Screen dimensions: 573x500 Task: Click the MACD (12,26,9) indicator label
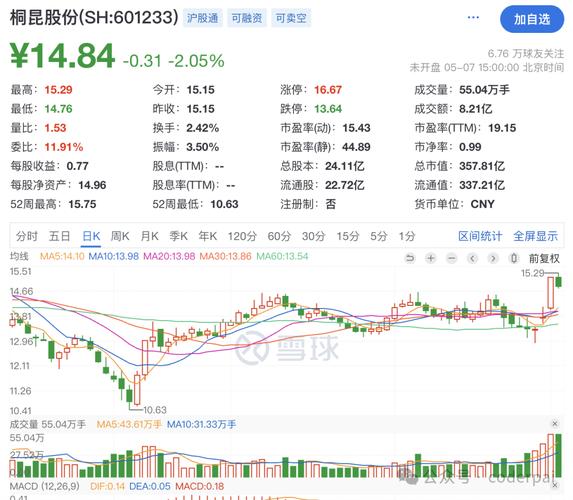(x=44, y=486)
